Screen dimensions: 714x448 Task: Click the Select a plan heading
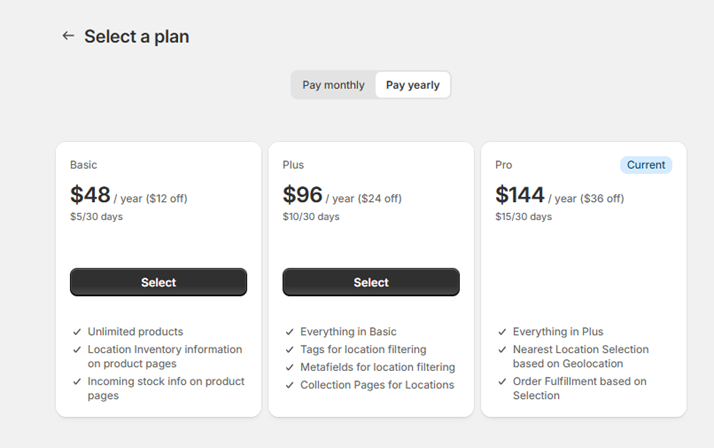tap(136, 37)
